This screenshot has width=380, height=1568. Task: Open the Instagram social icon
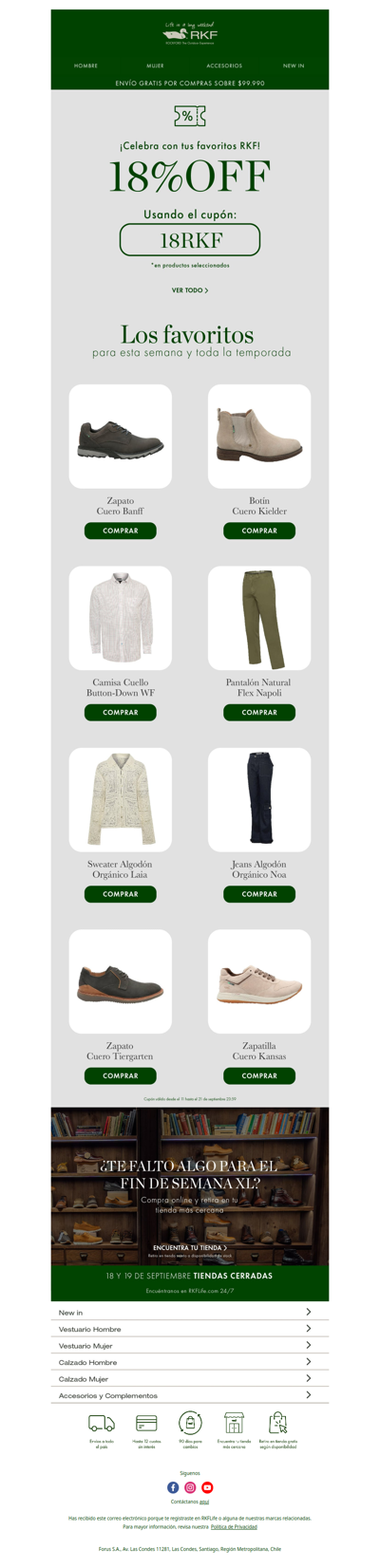(190, 1487)
